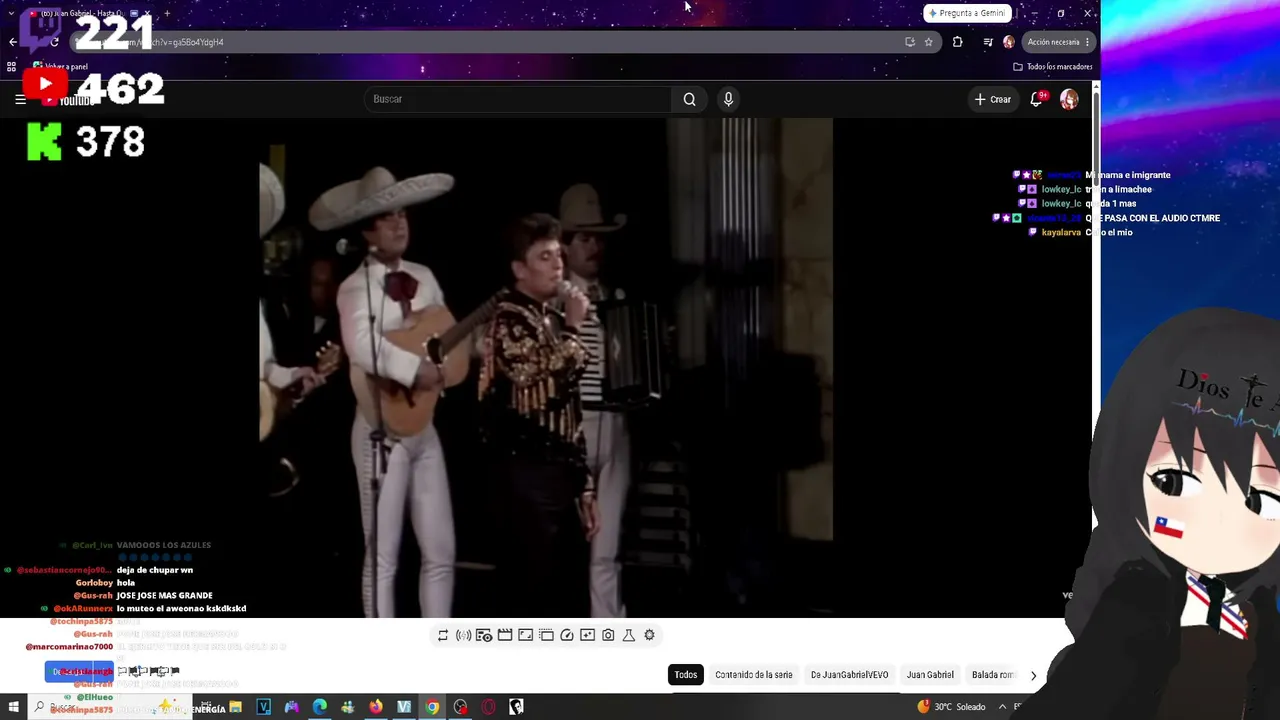Image resolution: width=1280 pixels, height=720 pixels.
Task: Open the Windows Start menu
Action: [14, 707]
